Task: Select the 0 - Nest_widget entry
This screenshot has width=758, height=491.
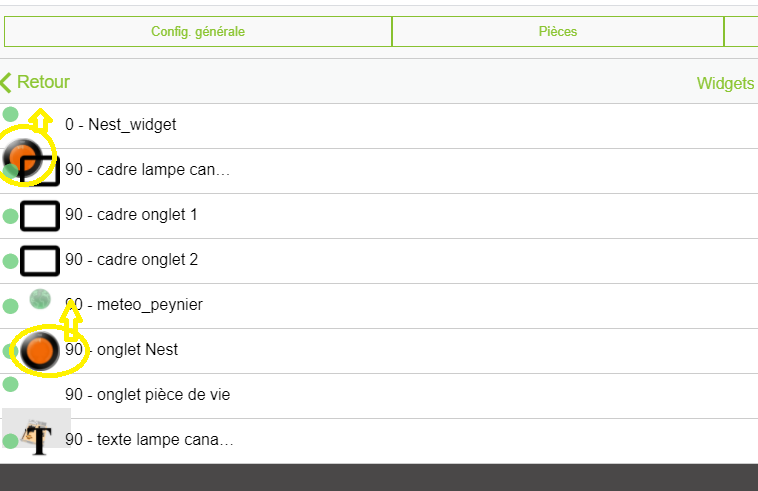Action: tap(121, 125)
